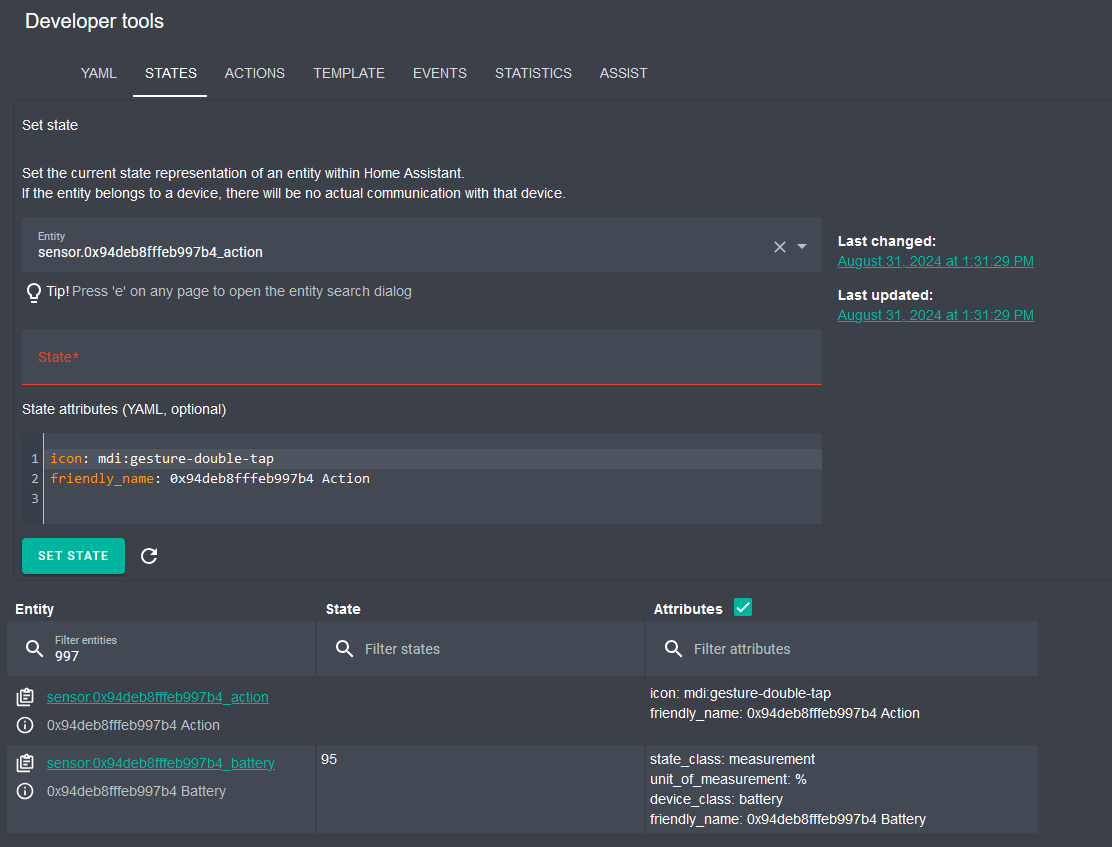Clear the selected entity field

780,247
